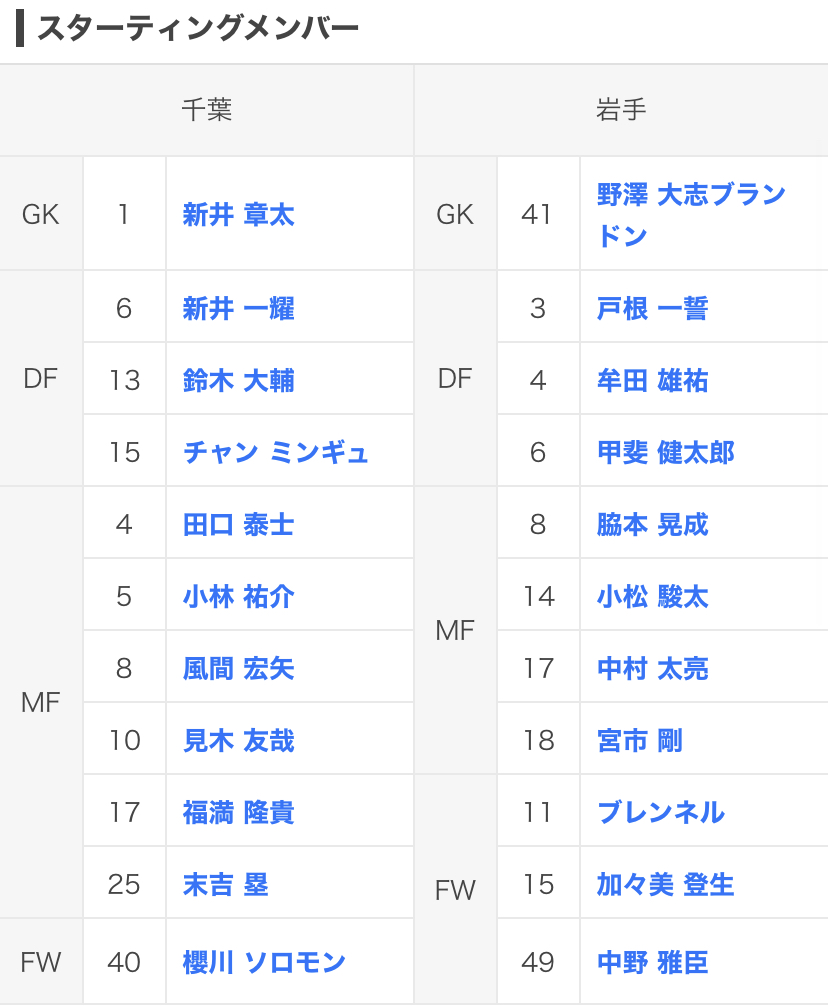Select player チャン ミンギュ
The width and height of the screenshot is (828, 1006).
pyautogui.click(x=276, y=453)
